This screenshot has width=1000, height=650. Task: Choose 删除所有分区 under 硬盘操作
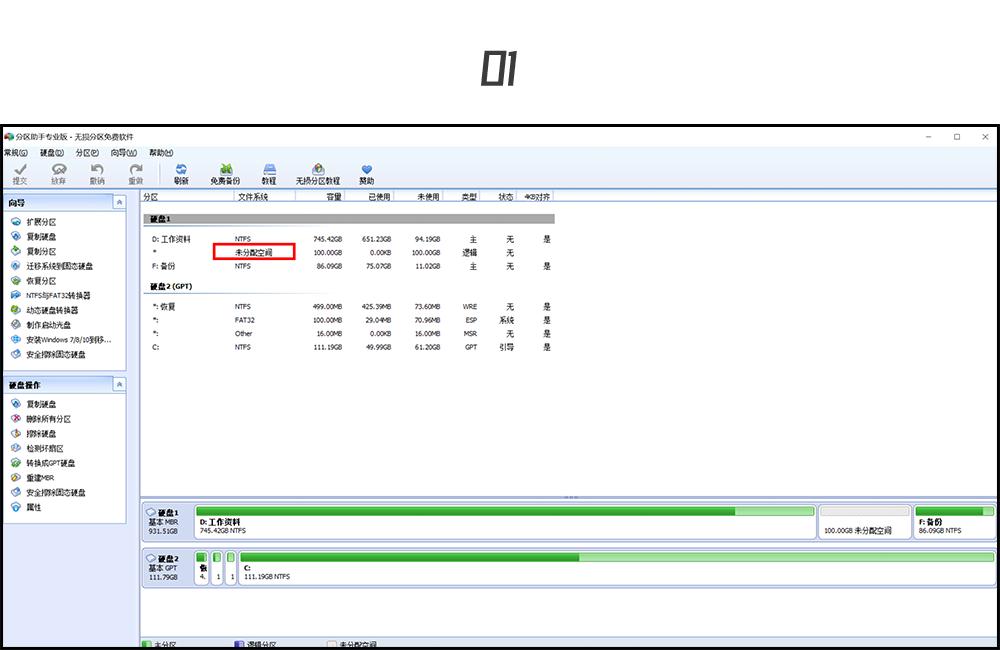[x=41, y=419]
